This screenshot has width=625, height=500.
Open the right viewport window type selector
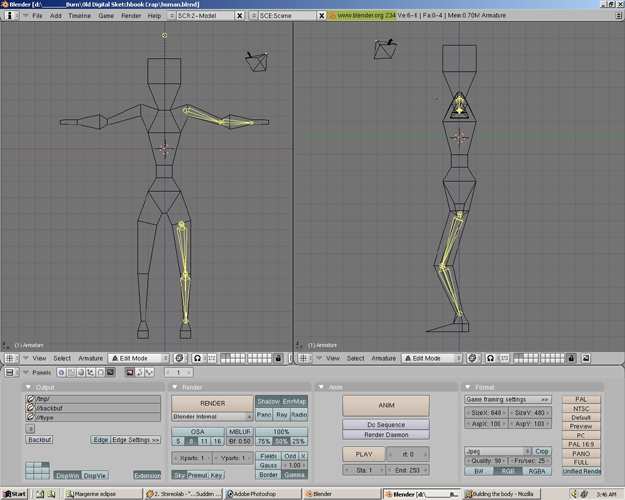click(x=305, y=358)
